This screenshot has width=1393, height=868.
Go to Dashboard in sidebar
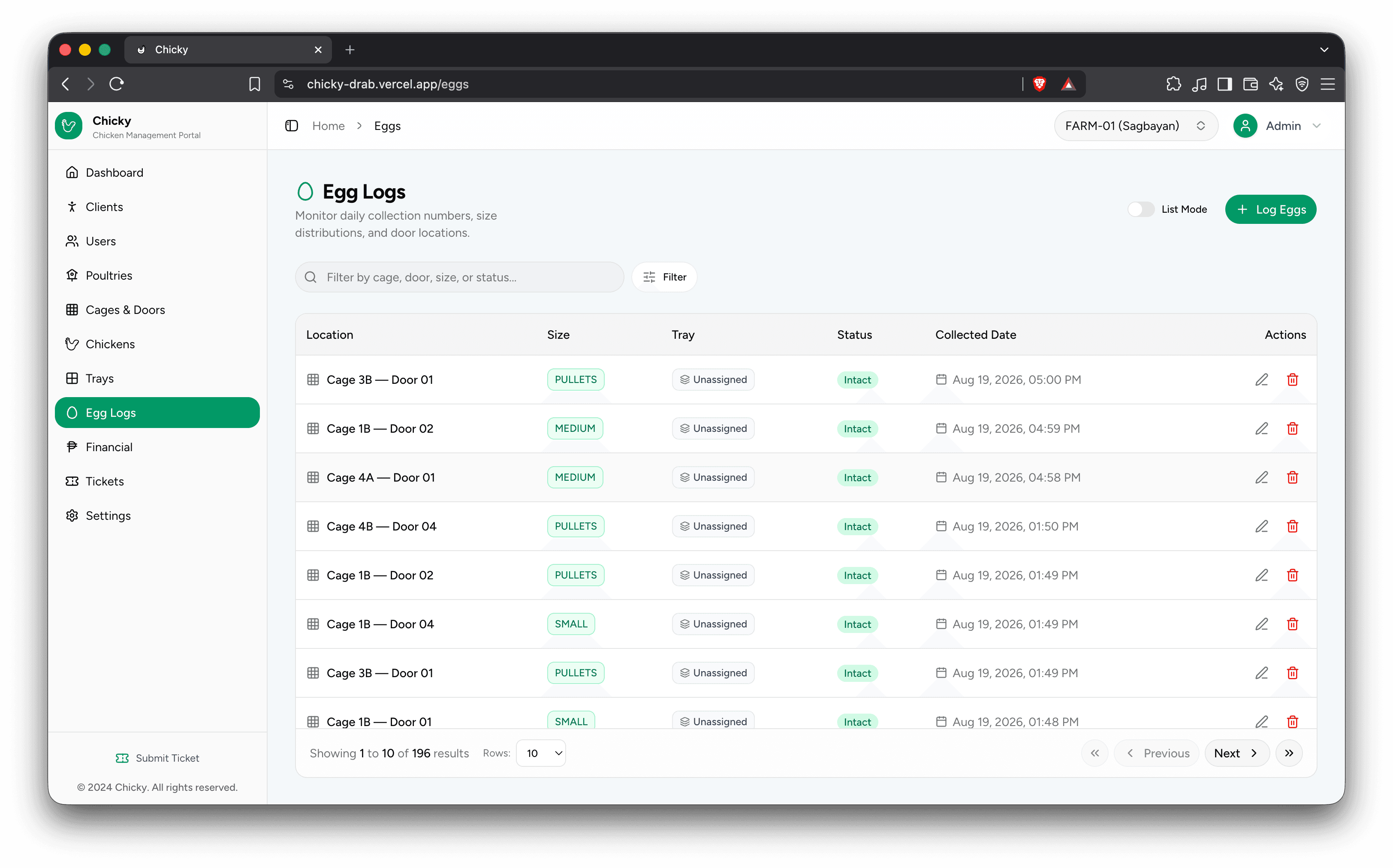(x=157, y=172)
